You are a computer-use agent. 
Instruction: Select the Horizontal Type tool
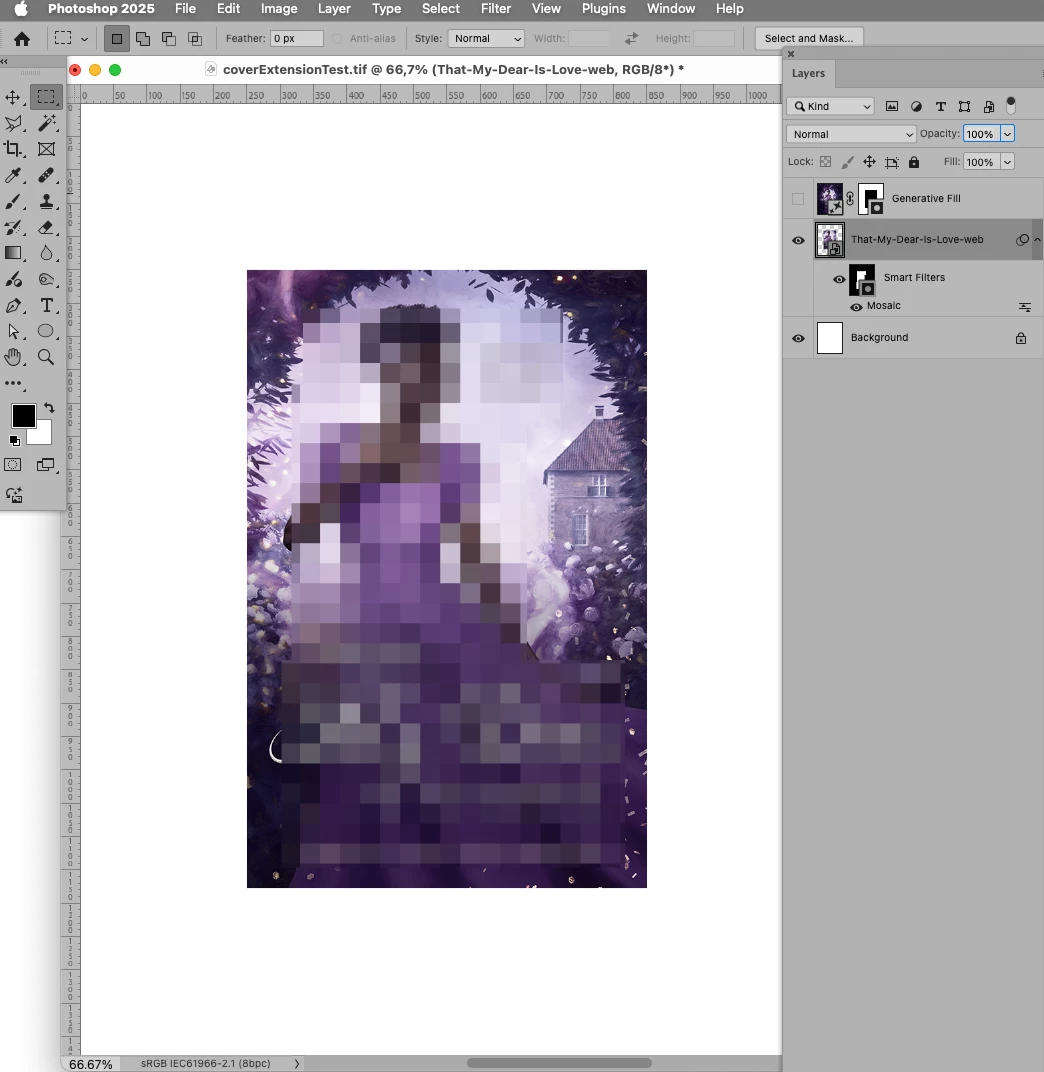(x=46, y=306)
